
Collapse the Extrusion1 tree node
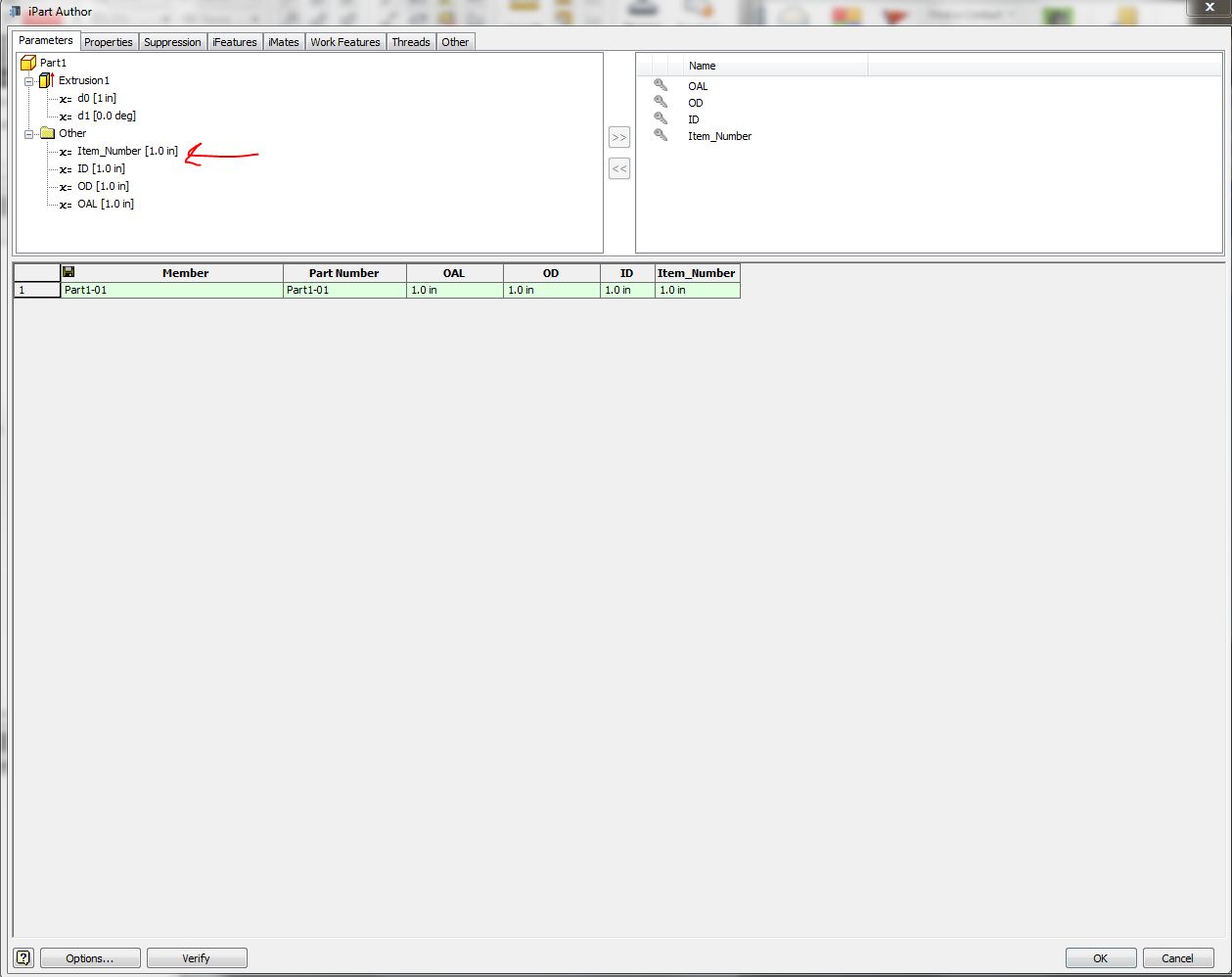click(x=30, y=80)
